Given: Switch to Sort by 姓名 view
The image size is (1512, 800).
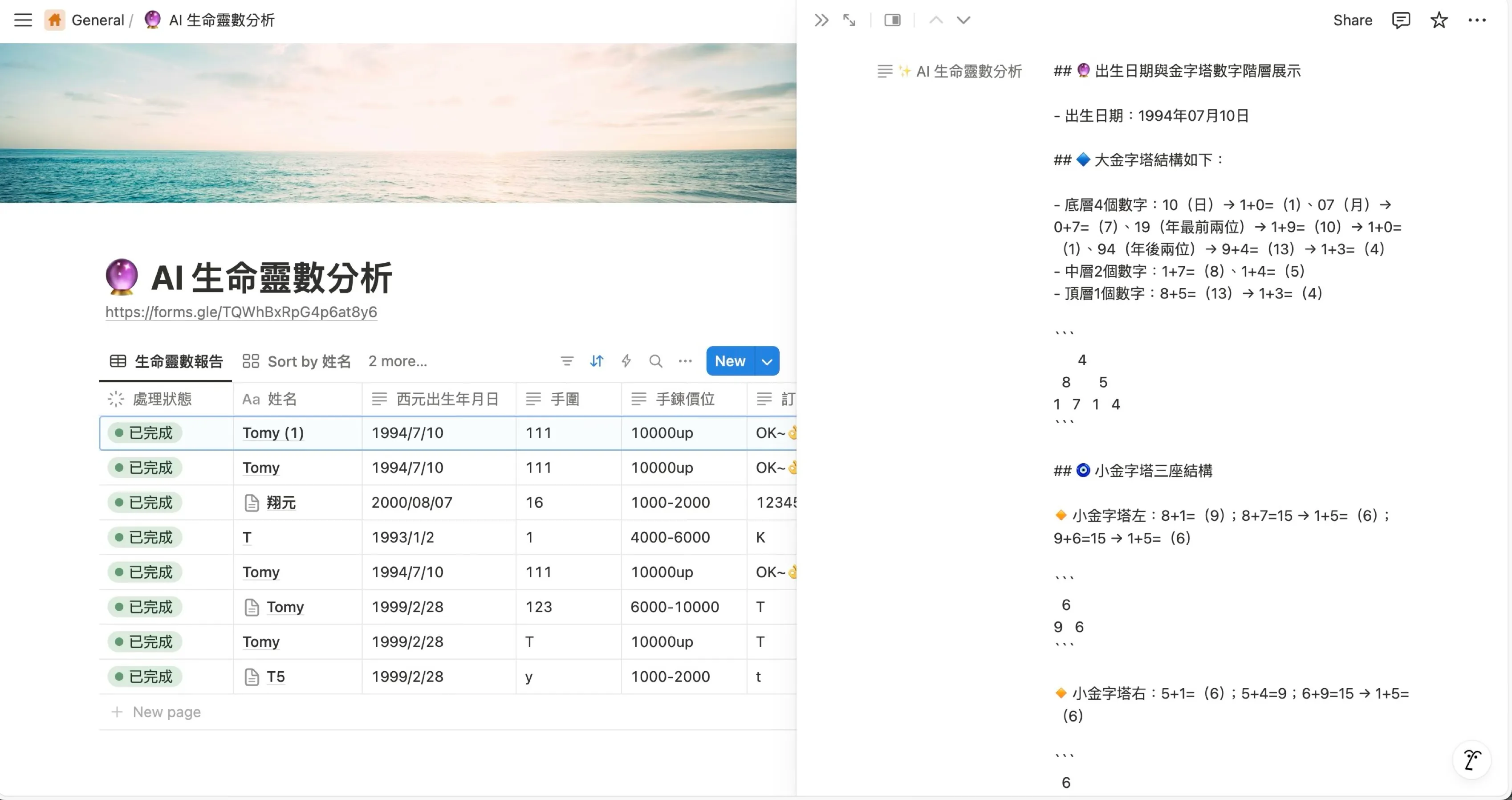Looking at the screenshot, I should click(x=297, y=361).
